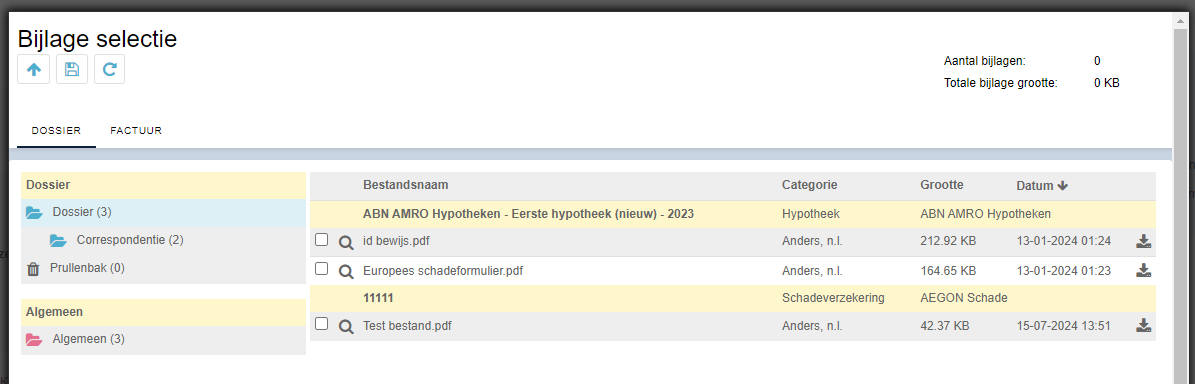Click the upload arrow icon

[x=34, y=69]
